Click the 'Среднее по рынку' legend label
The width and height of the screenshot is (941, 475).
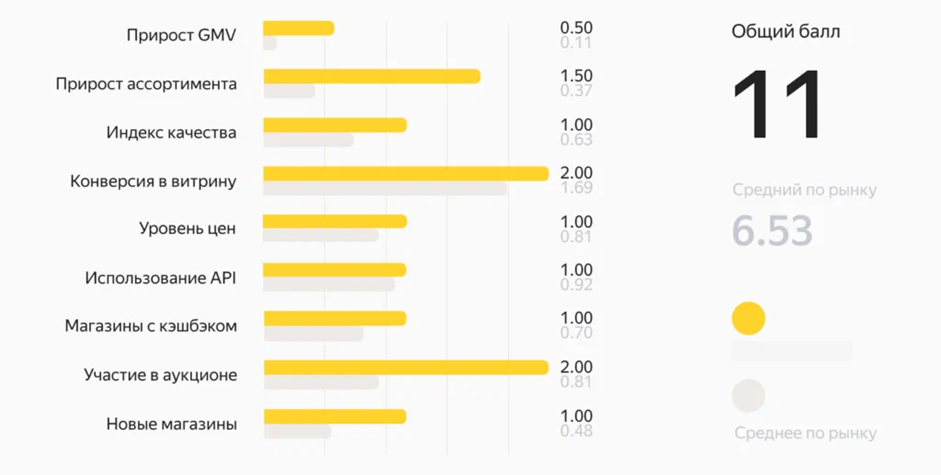(x=805, y=433)
